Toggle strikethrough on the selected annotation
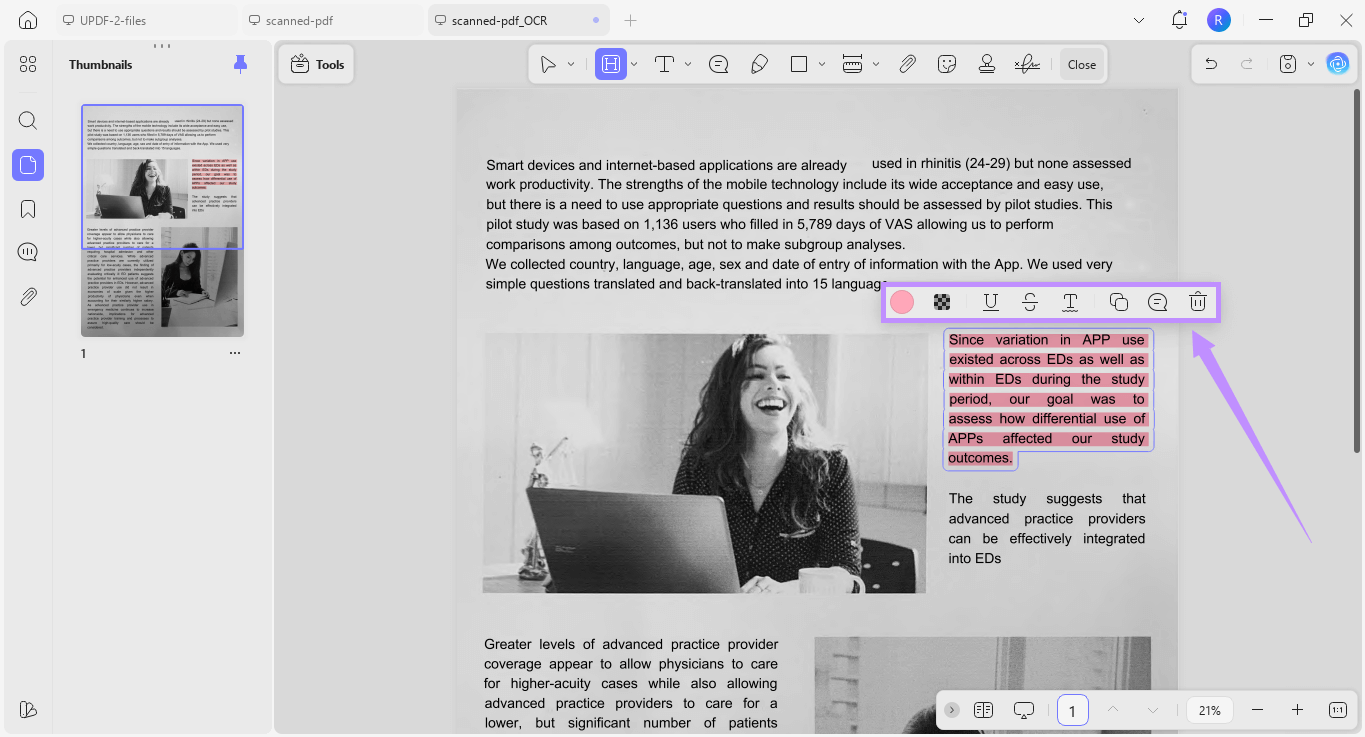The height and width of the screenshot is (737, 1365). point(1030,301)
